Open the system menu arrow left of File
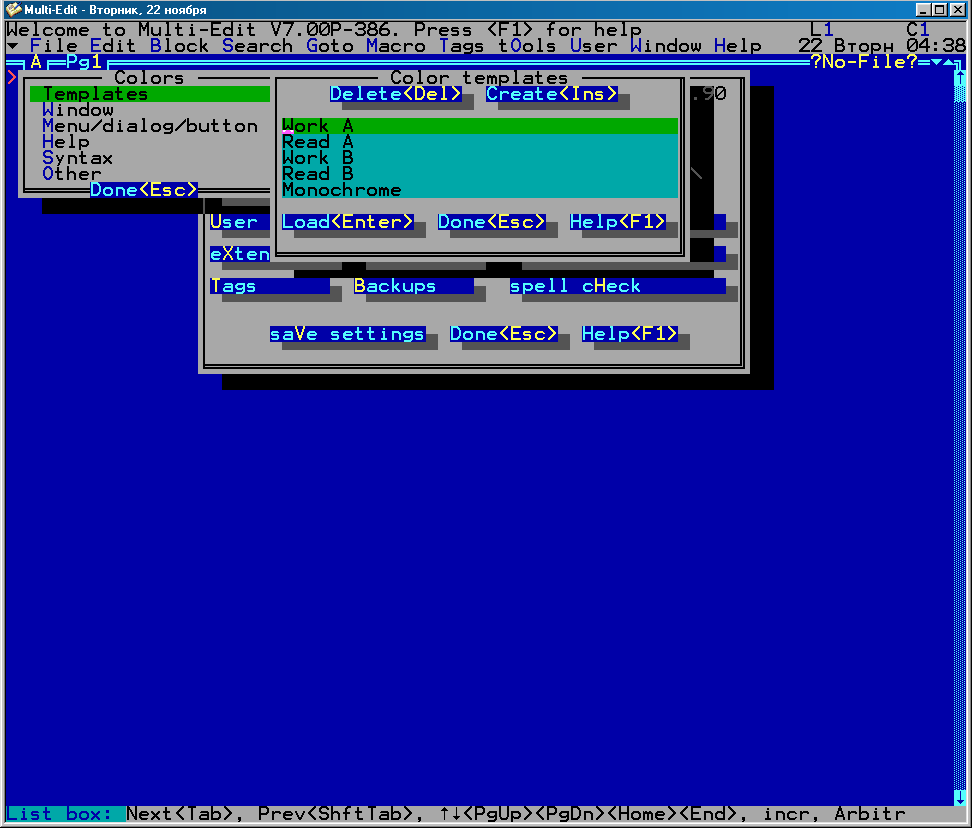This screenshot has width=972, height=828. [12, 46]
